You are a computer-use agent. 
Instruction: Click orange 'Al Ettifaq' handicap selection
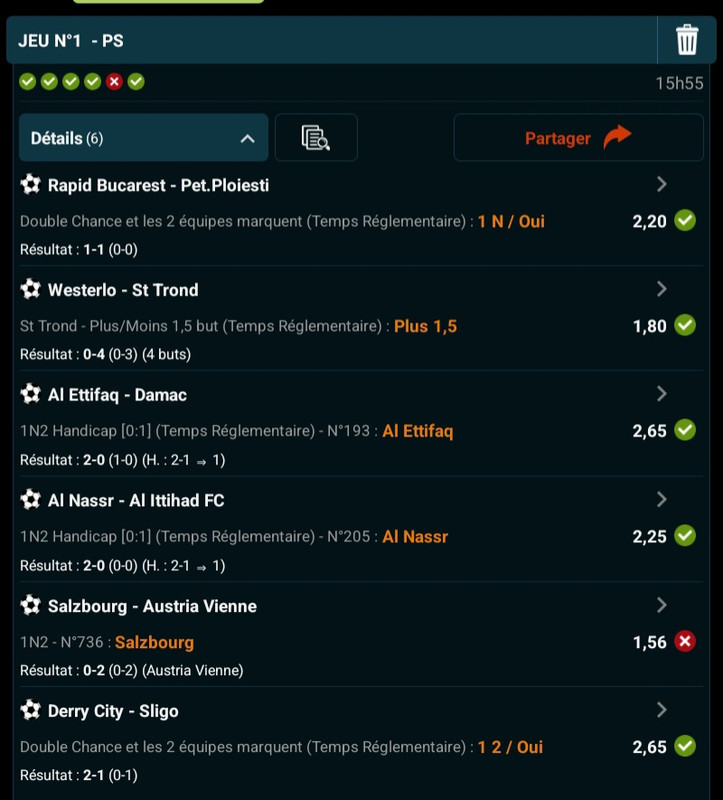coord(417,431)
